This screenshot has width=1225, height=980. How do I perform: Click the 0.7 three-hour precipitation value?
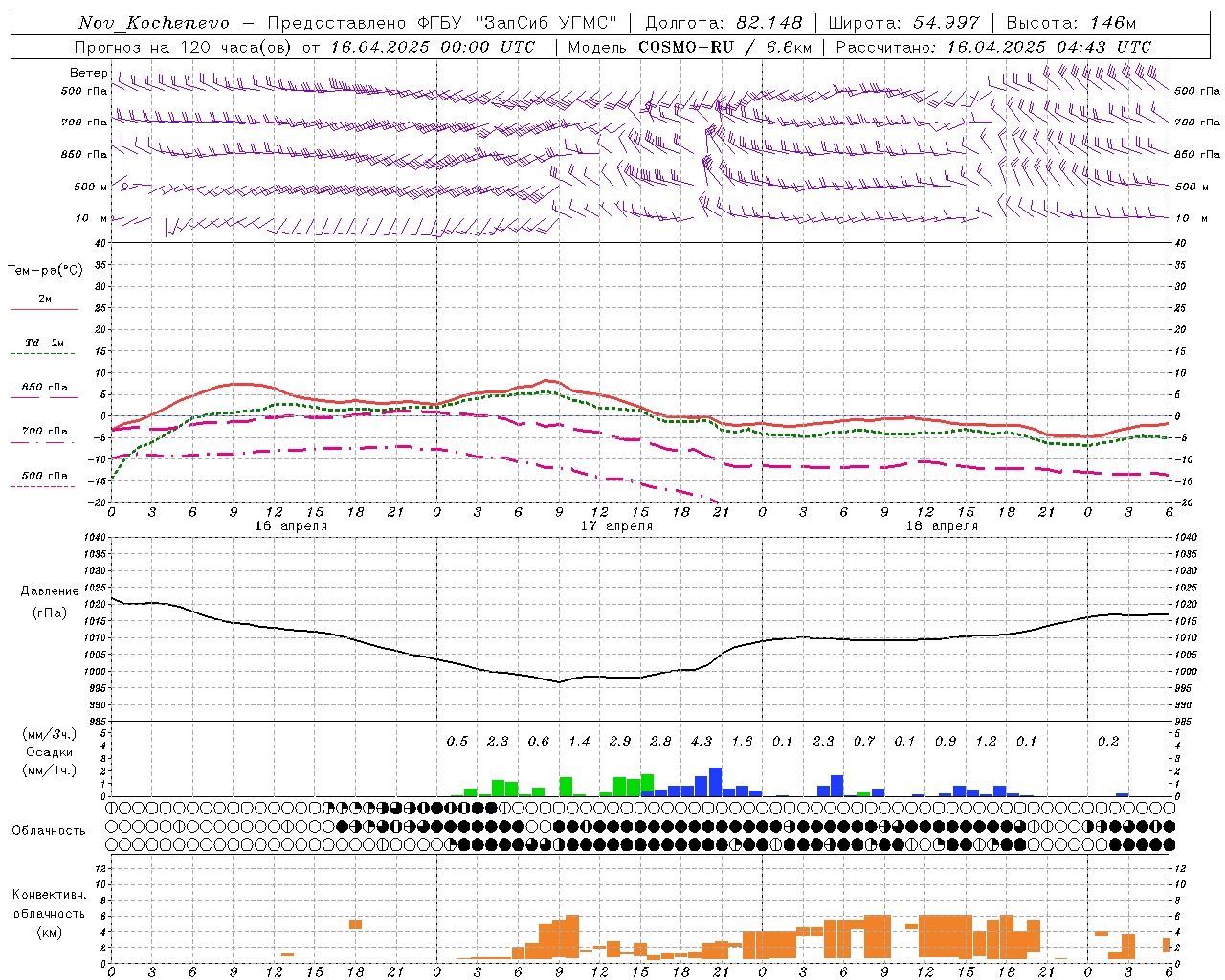coord(864,742)
